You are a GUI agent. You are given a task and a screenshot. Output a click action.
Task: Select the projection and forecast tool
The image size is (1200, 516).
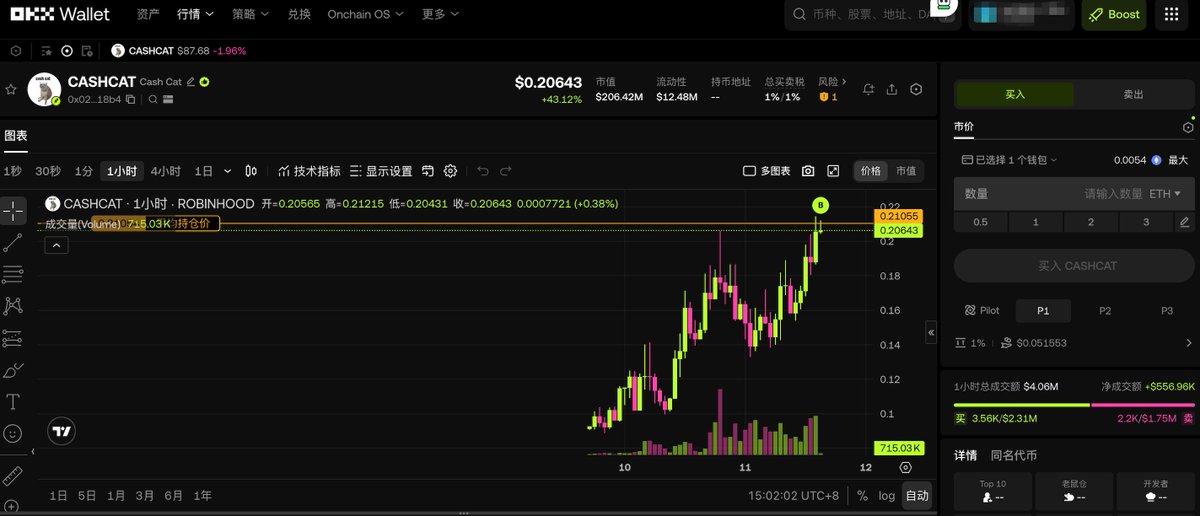click(13, 338)
